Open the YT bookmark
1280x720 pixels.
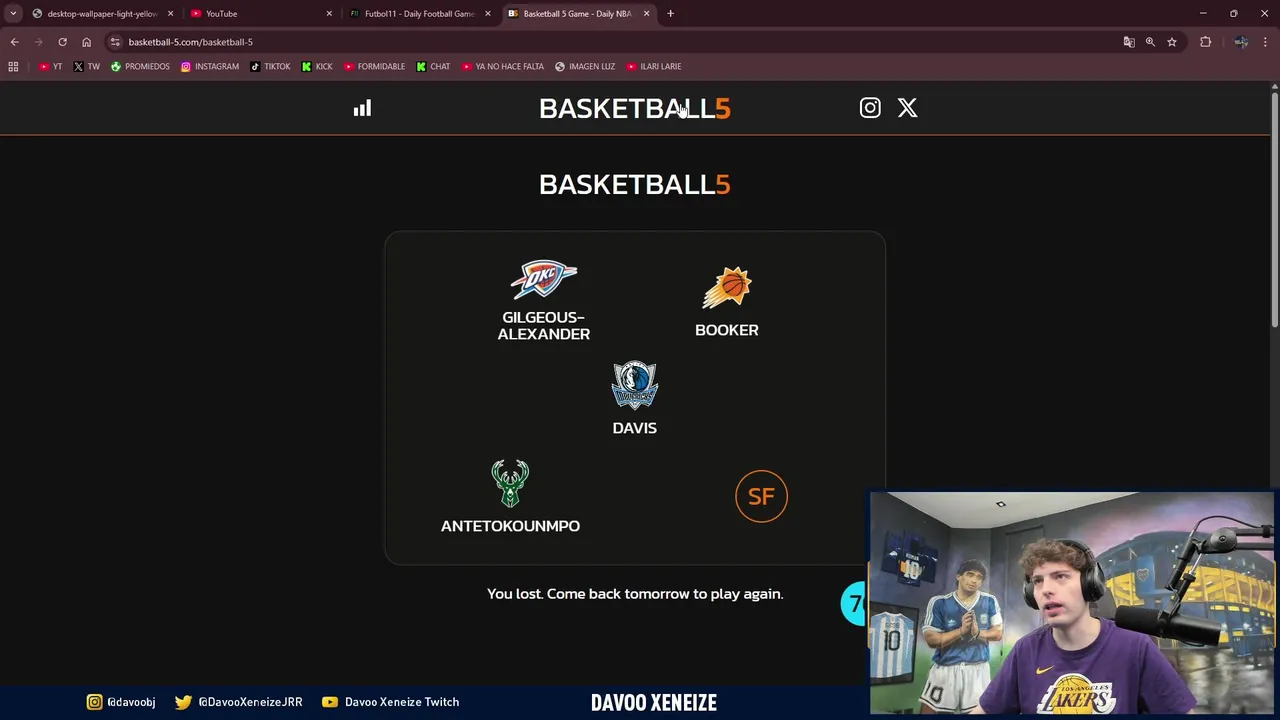(x=51, y=66)
